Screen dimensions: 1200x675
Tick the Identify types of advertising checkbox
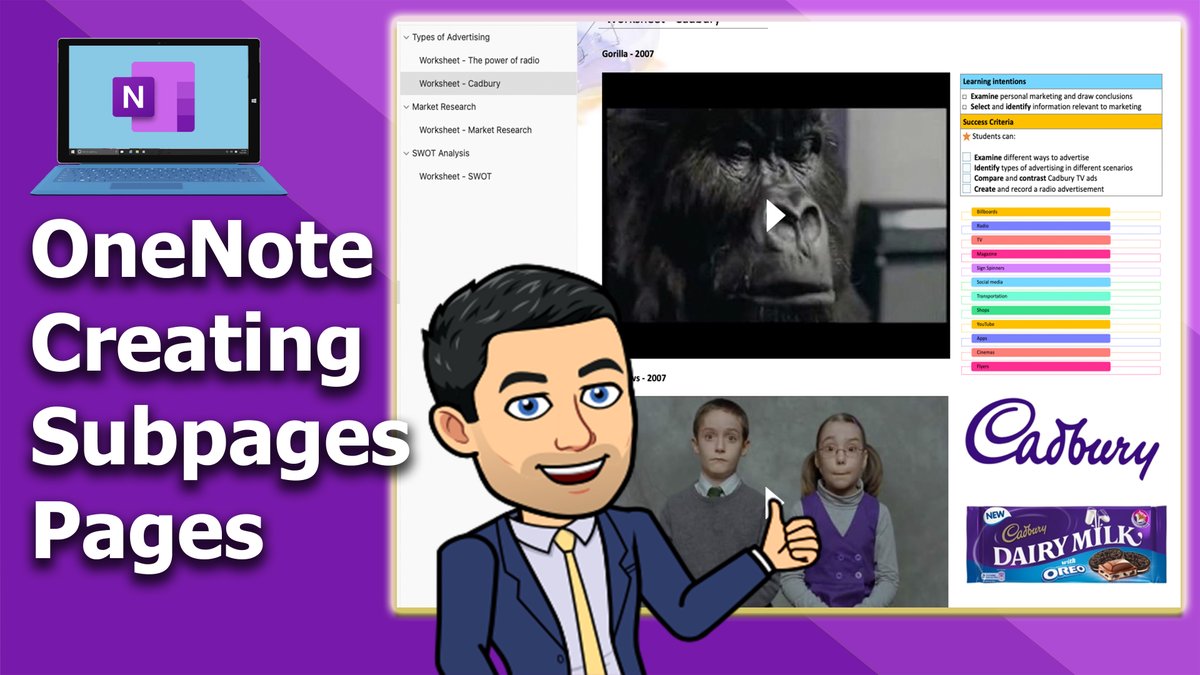click(966, 168)
